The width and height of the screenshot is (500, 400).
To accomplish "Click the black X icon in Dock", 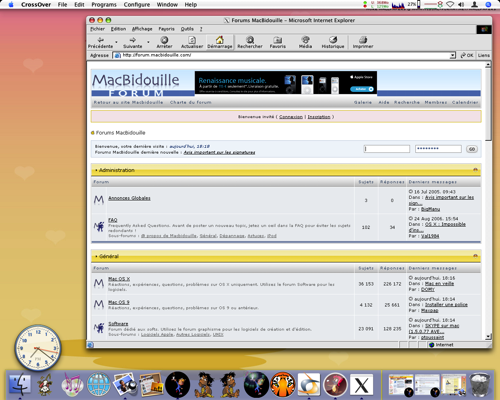I will click(361, 386).
